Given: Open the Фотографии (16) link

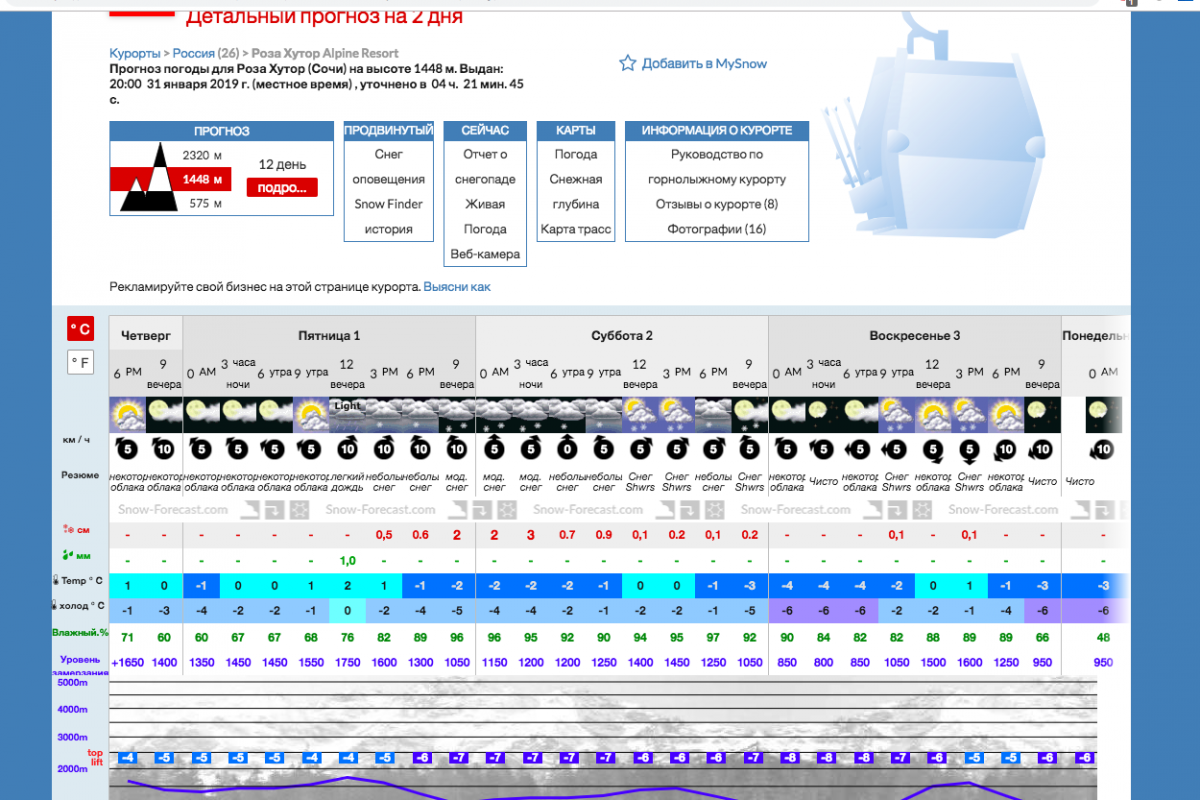Looking at the screenshot, I should click(717, 229).
